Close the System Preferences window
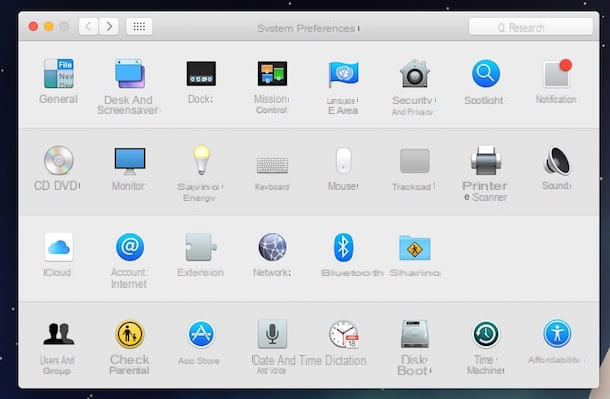Image resolution: width=610 pixels, height=399 pixels. click(33, 26)
